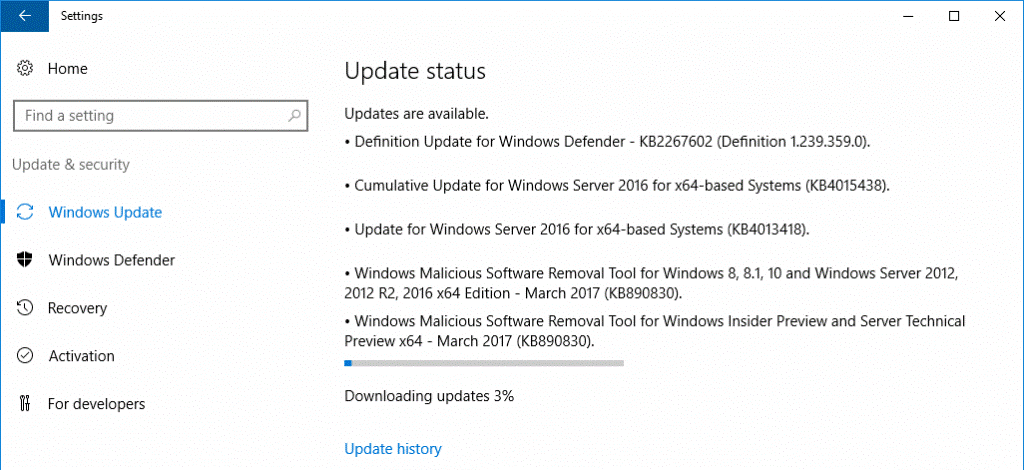
Task: Click the Activation checkmark icon
Action: pyautogui.click(x=25, y=356)
